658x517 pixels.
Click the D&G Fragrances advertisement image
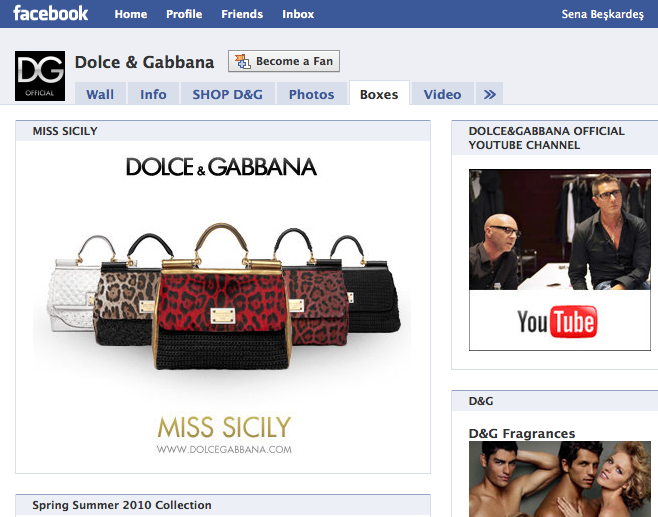point(560,479)
